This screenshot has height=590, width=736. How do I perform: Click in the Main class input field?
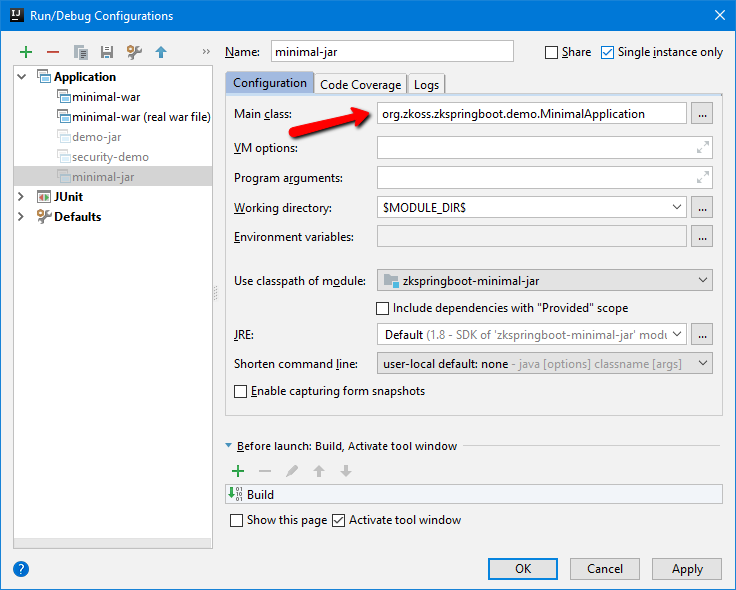pos(531,114)
